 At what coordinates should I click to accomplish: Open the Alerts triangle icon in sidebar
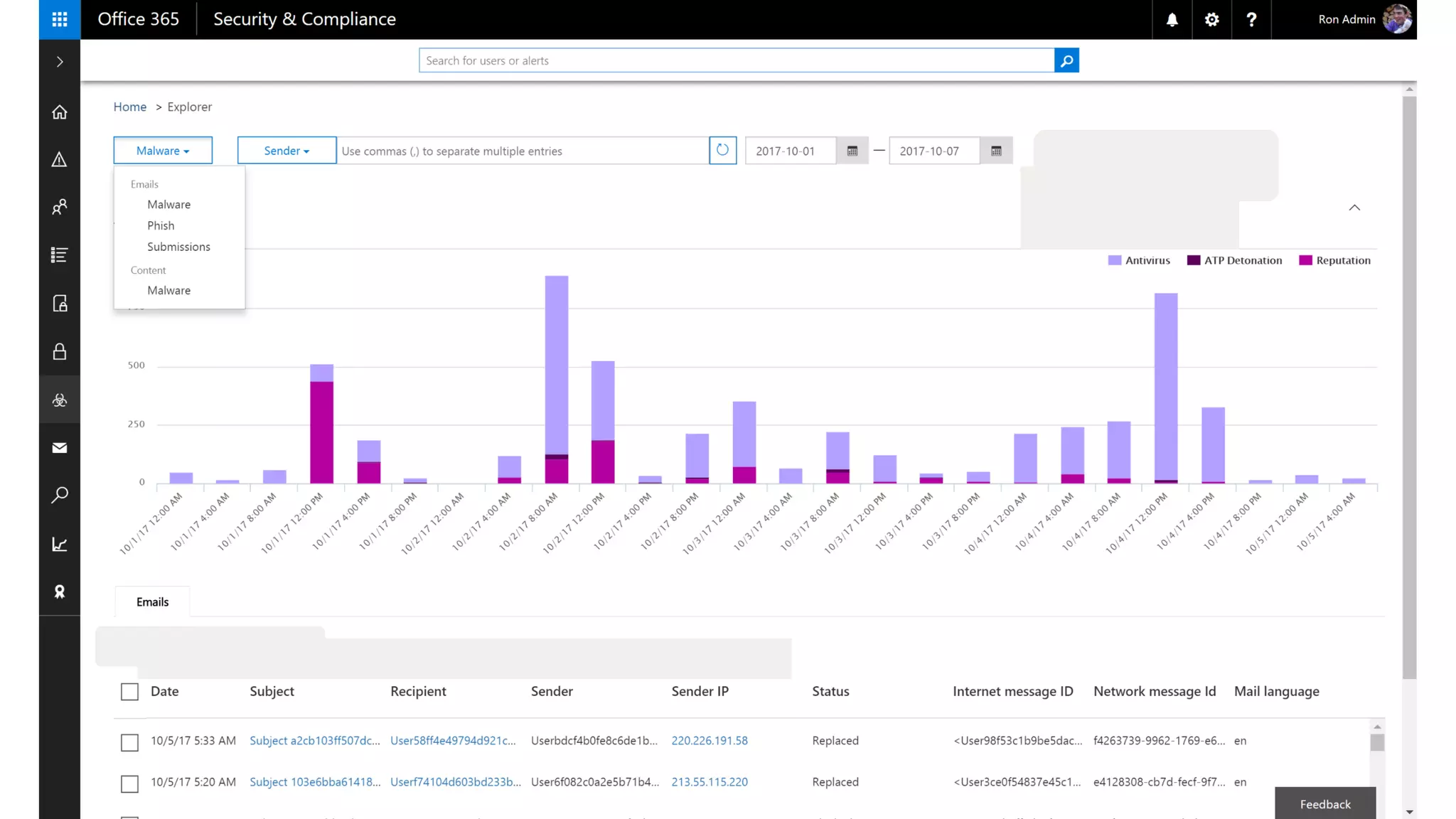coord(60,159)
